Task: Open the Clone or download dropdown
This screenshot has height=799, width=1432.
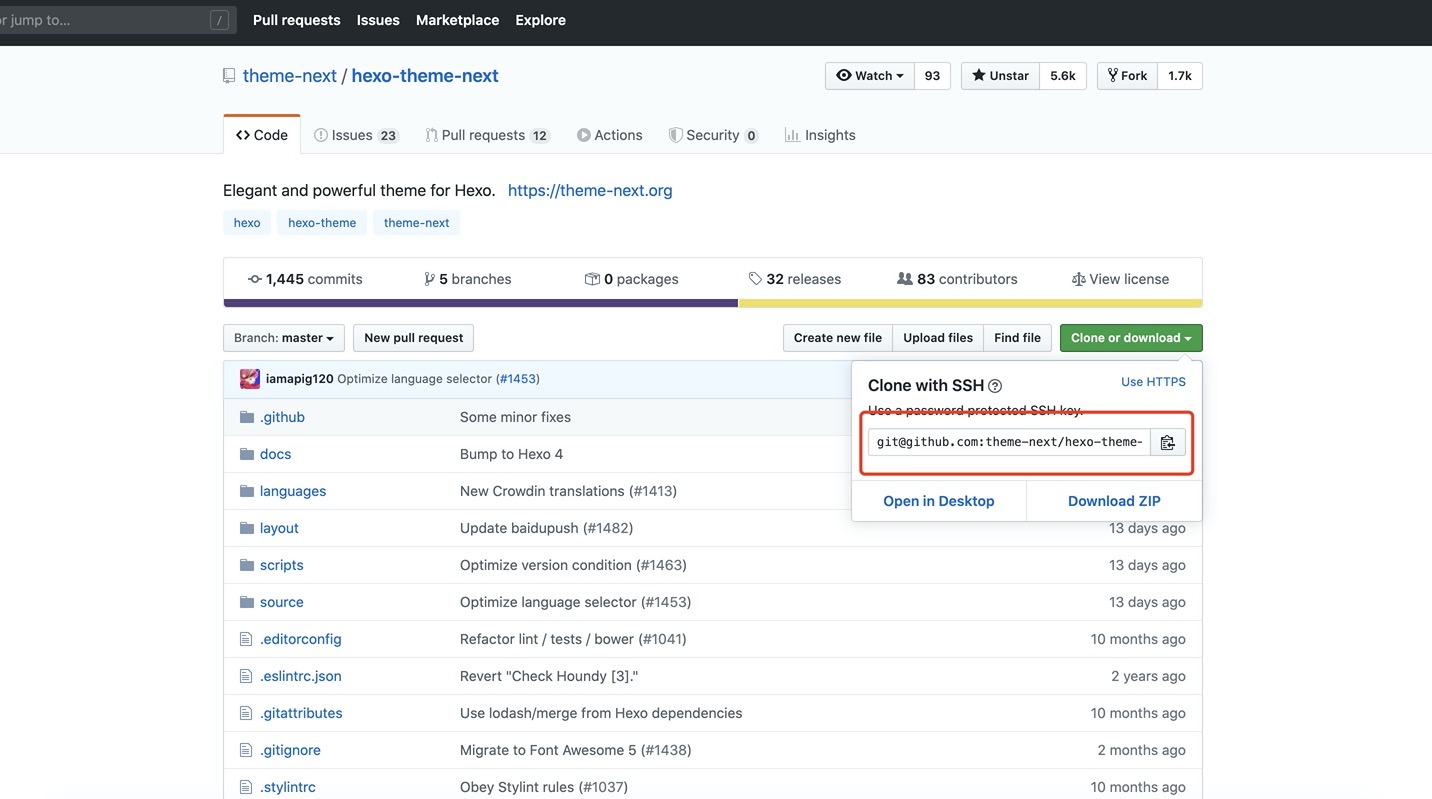Action: coord(1130,337)
